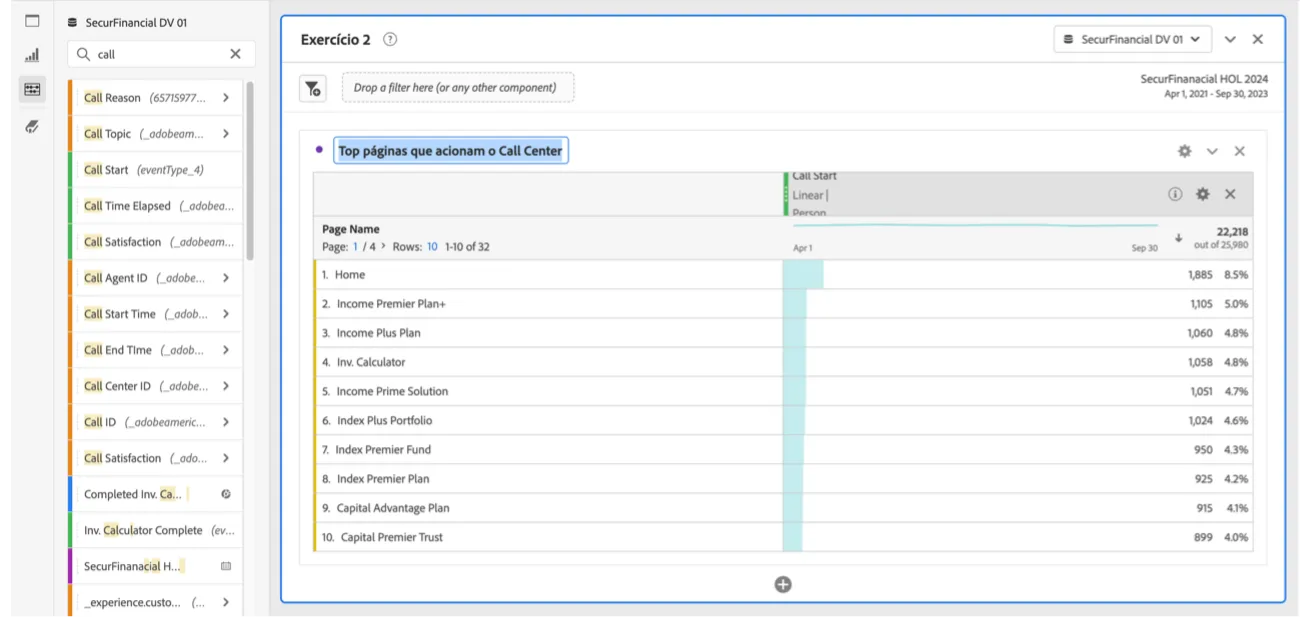This screenshot has height=620, width=1304.
Task: Select the Call Time Elapsed component
Action: point(156,206)
